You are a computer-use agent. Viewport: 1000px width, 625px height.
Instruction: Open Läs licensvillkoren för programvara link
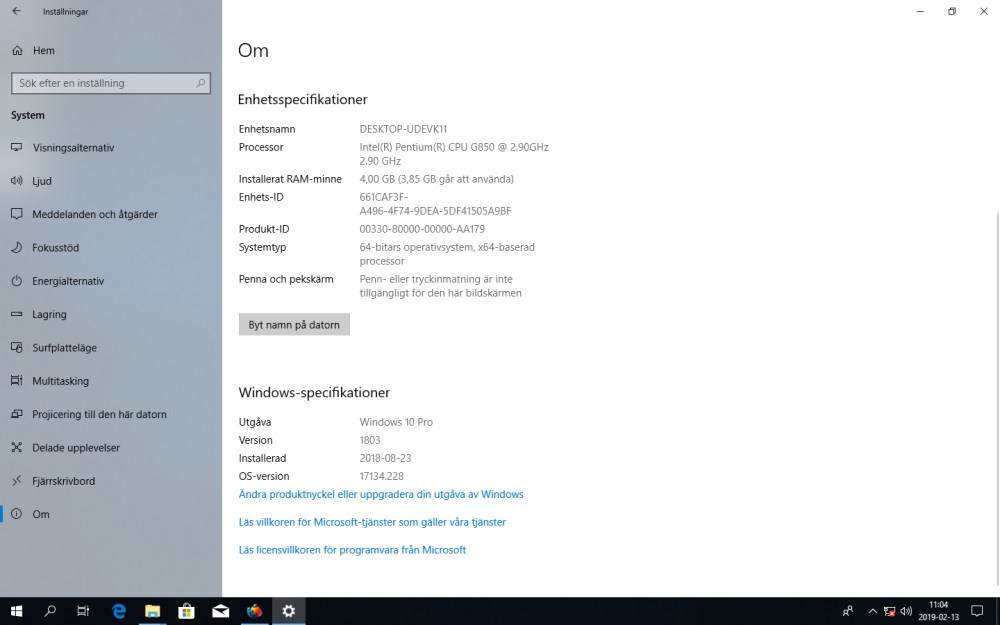pyautogui.click(x=352, y=550)
